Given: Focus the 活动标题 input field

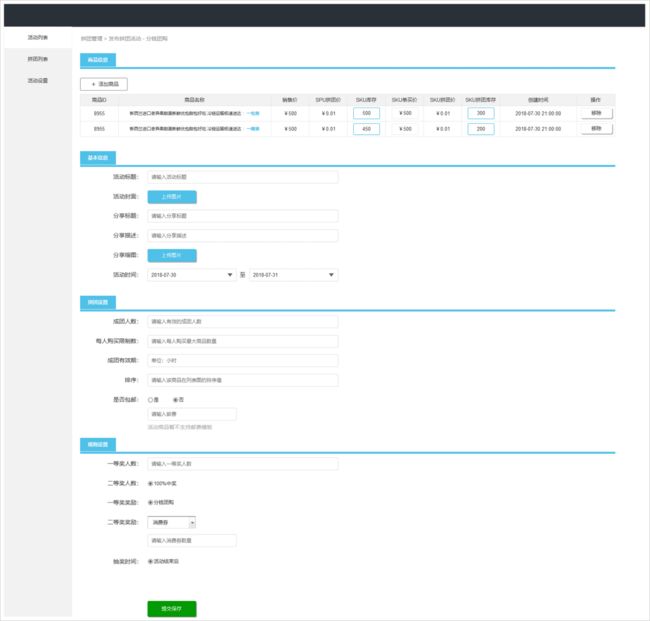Looking at the screenshot, I should [243, 177].
